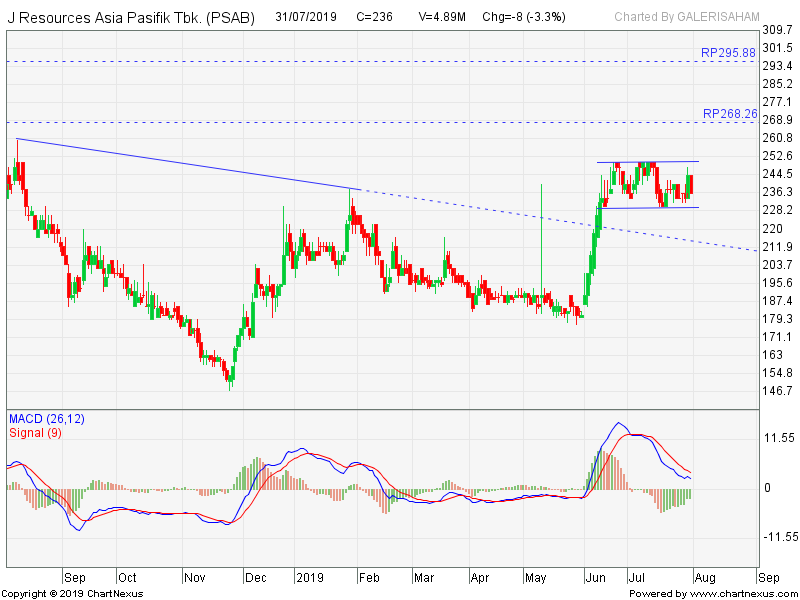The image size is (800, 600).
Task: Click the RP295.88 resistance level label
Action: [x=728, y=54]
